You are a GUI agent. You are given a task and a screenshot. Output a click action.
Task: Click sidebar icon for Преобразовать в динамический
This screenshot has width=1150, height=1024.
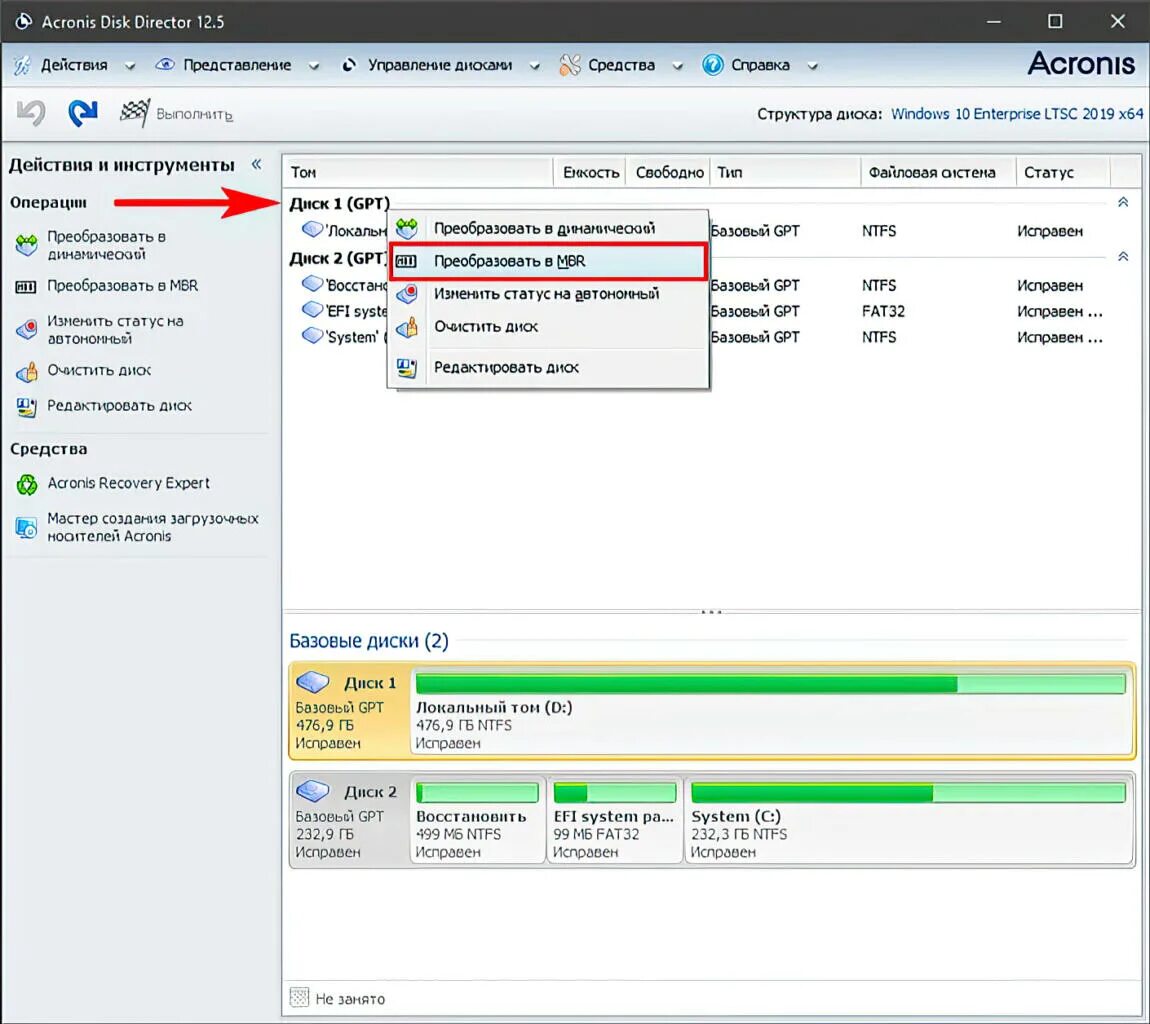26,245
